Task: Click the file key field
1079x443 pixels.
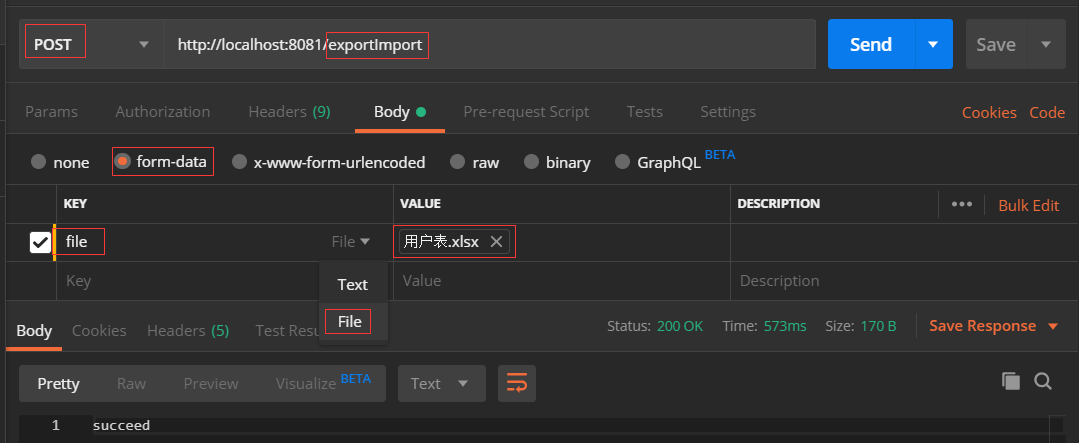Action: tap(186, 242)
